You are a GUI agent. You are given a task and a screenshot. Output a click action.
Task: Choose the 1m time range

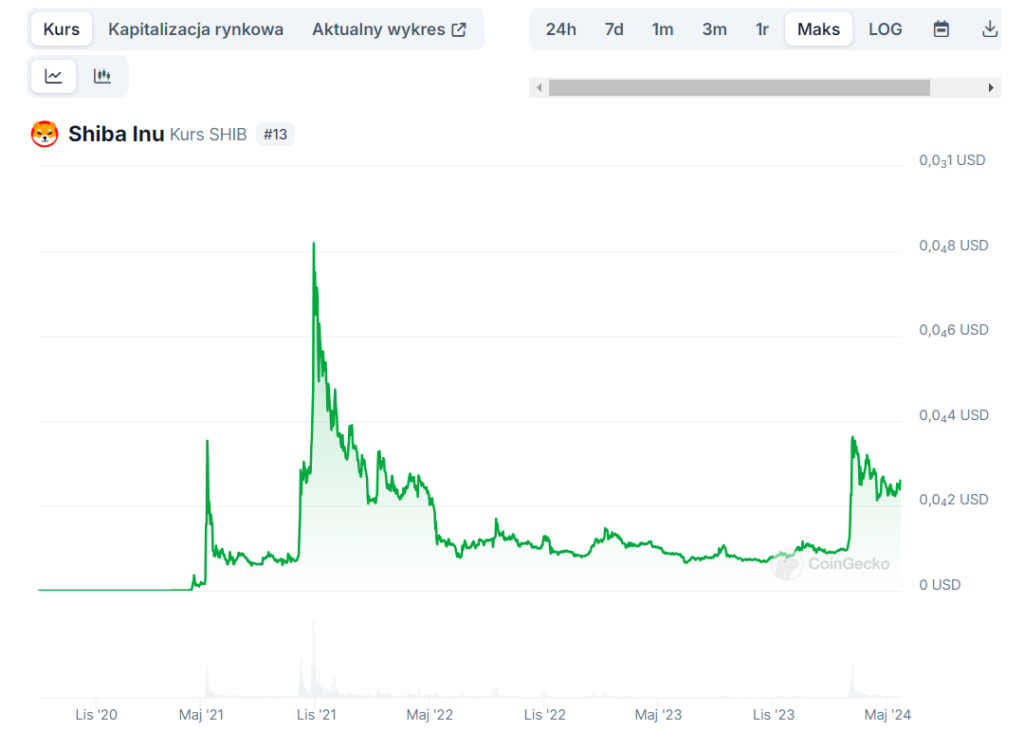pyautogui.click(x=663, y=29)
